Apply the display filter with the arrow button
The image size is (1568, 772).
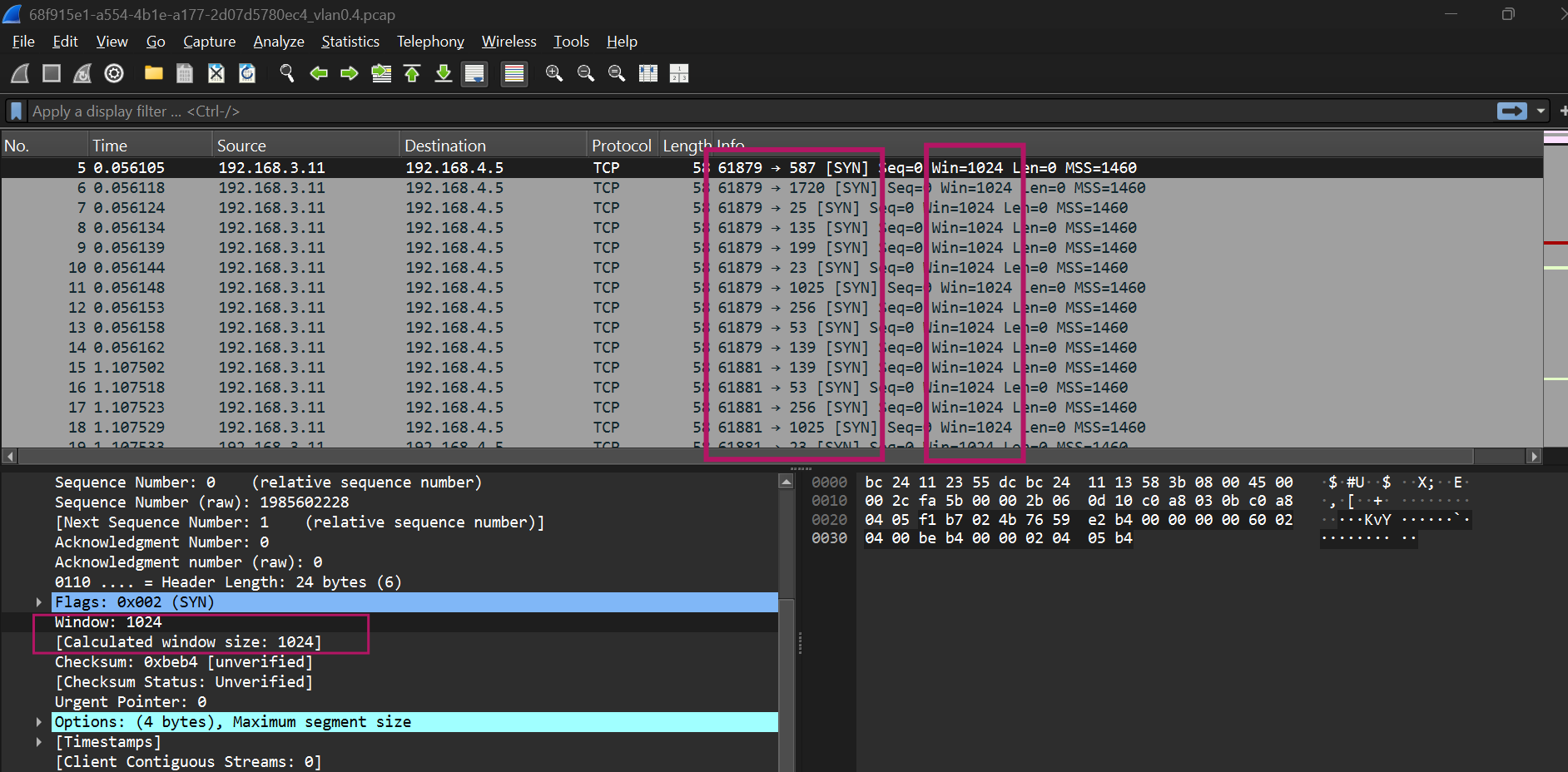pyautogui.click(x=1511, y=111)
